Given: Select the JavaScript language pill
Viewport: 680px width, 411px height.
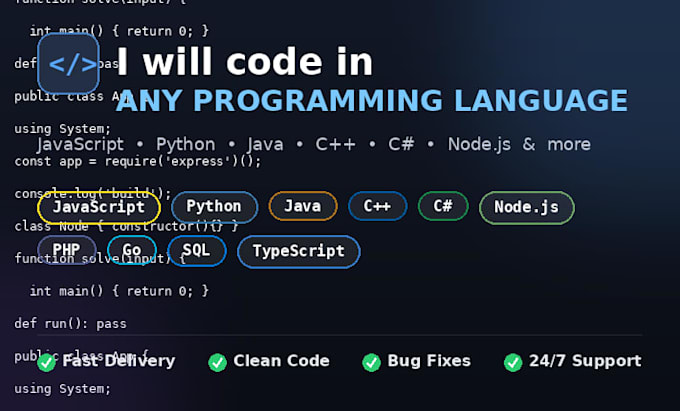Looking at the screenshot, I should (99, 207).
